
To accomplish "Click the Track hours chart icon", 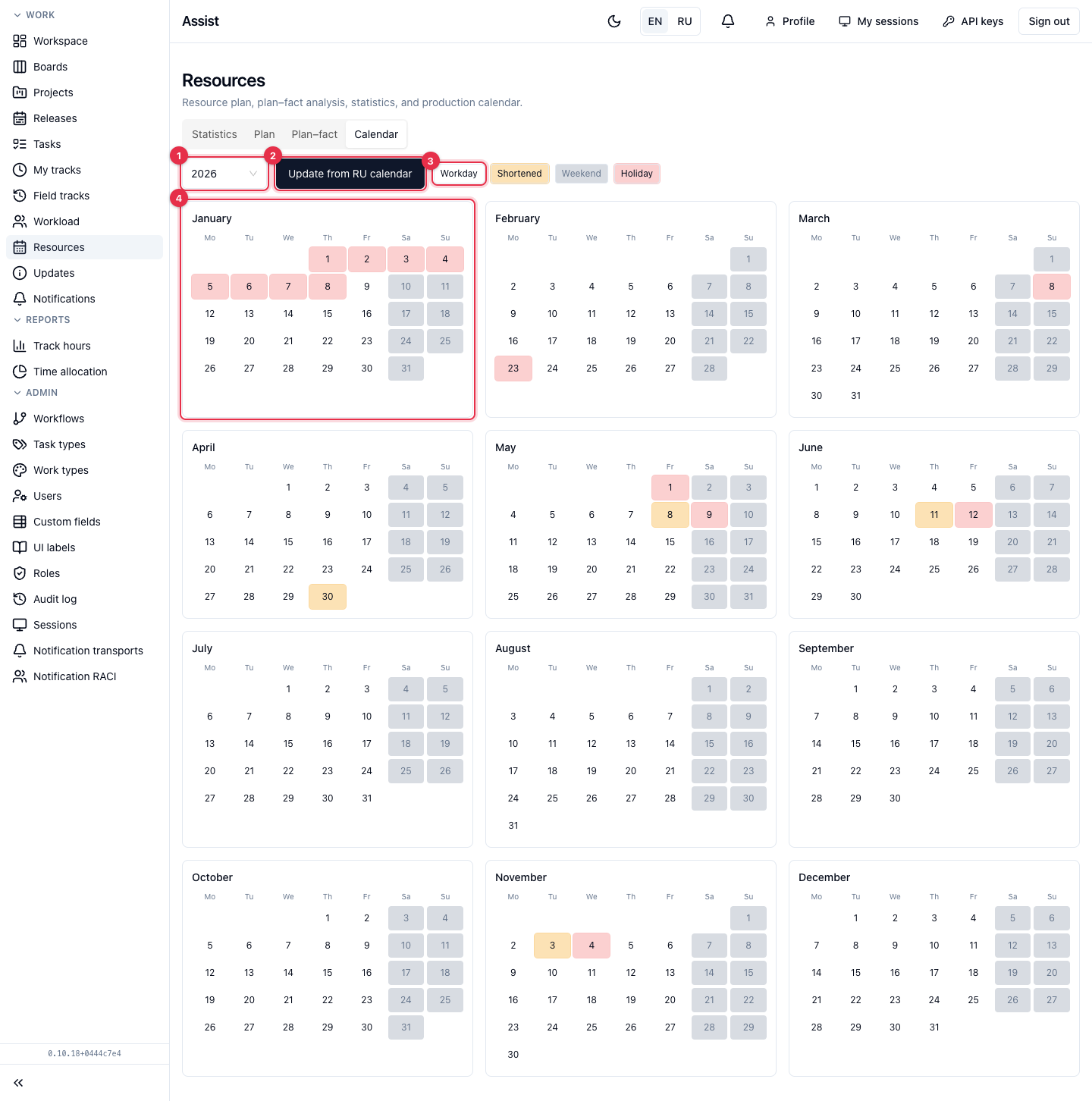I will 20,346.
